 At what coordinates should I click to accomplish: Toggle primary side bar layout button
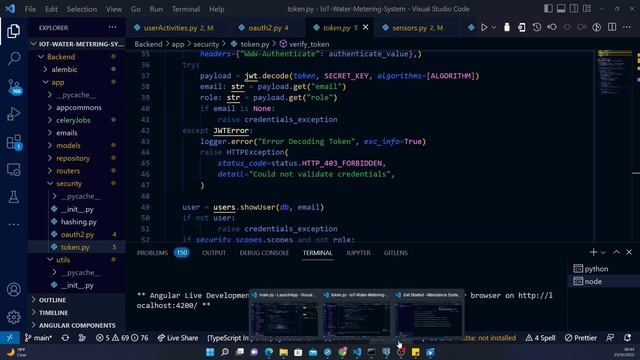coord(548,9)
